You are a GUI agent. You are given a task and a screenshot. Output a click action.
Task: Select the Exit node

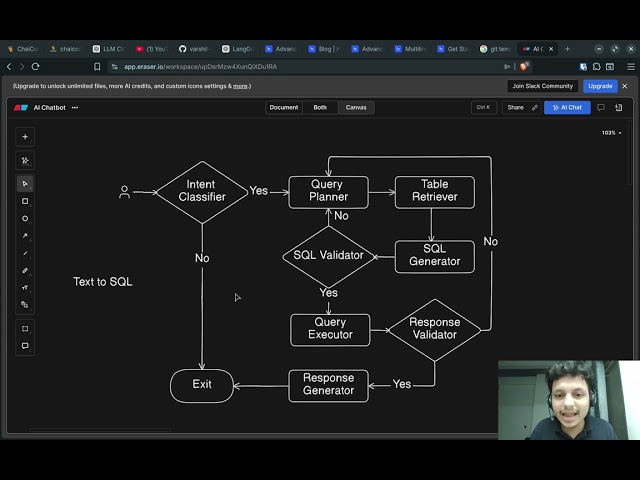click(202, 386)
